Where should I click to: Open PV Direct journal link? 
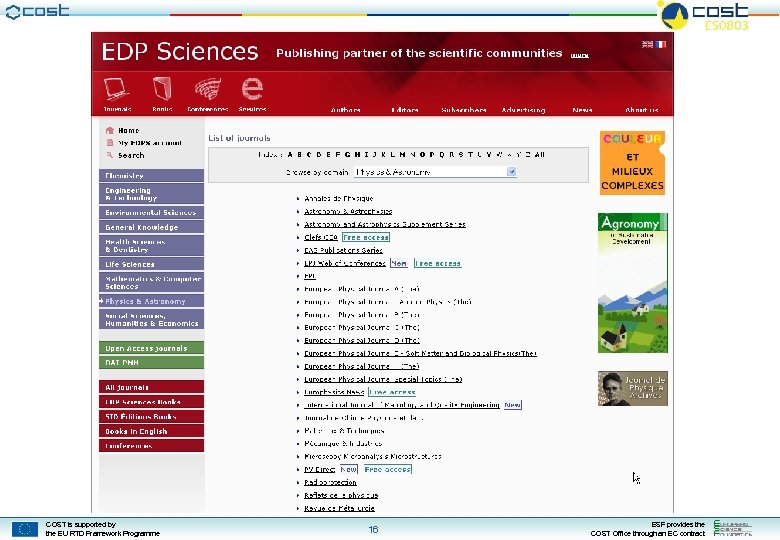[319, 469]
